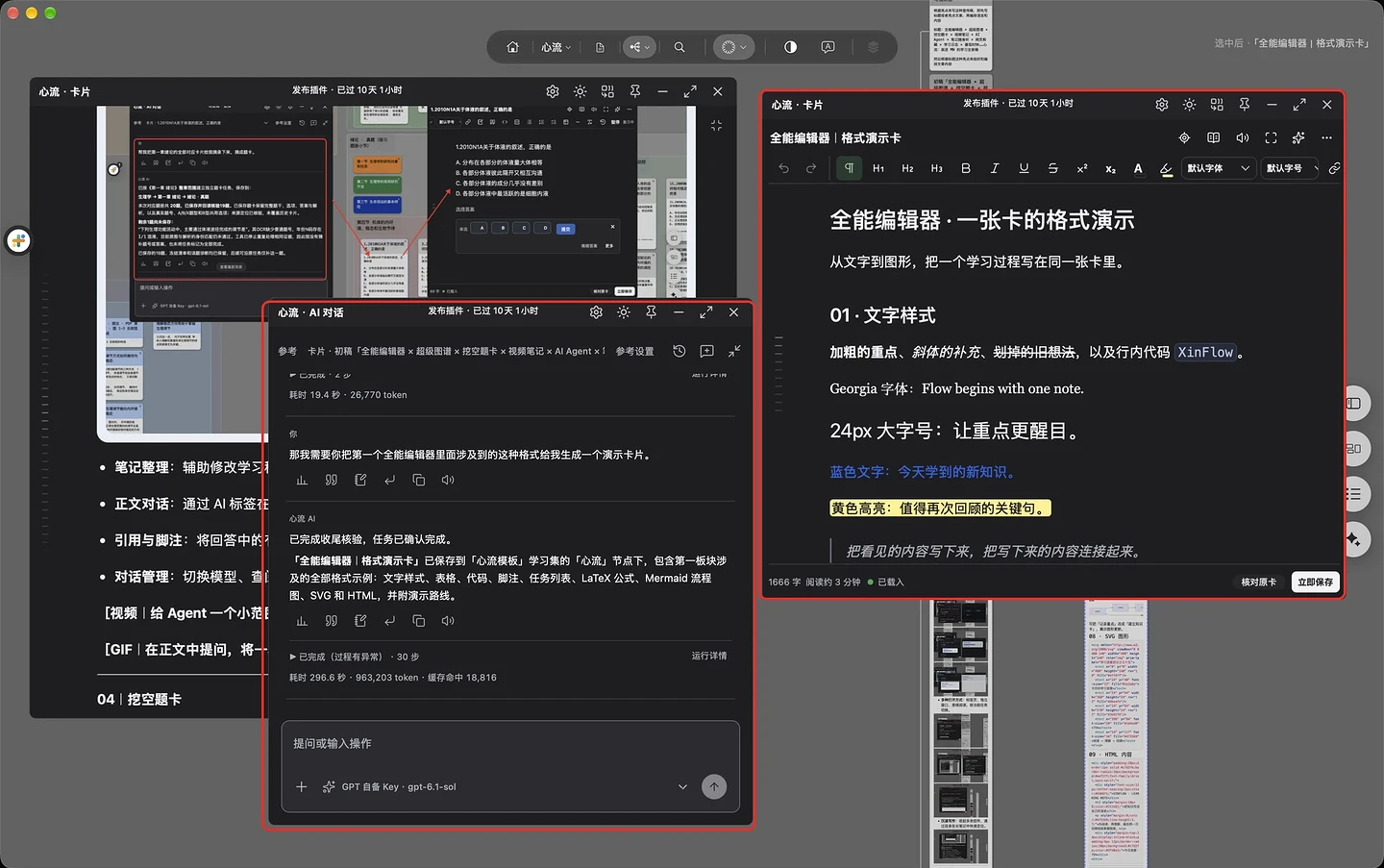
Task: Click the layout swap icon in the left card window
Action: pos(607,91)
